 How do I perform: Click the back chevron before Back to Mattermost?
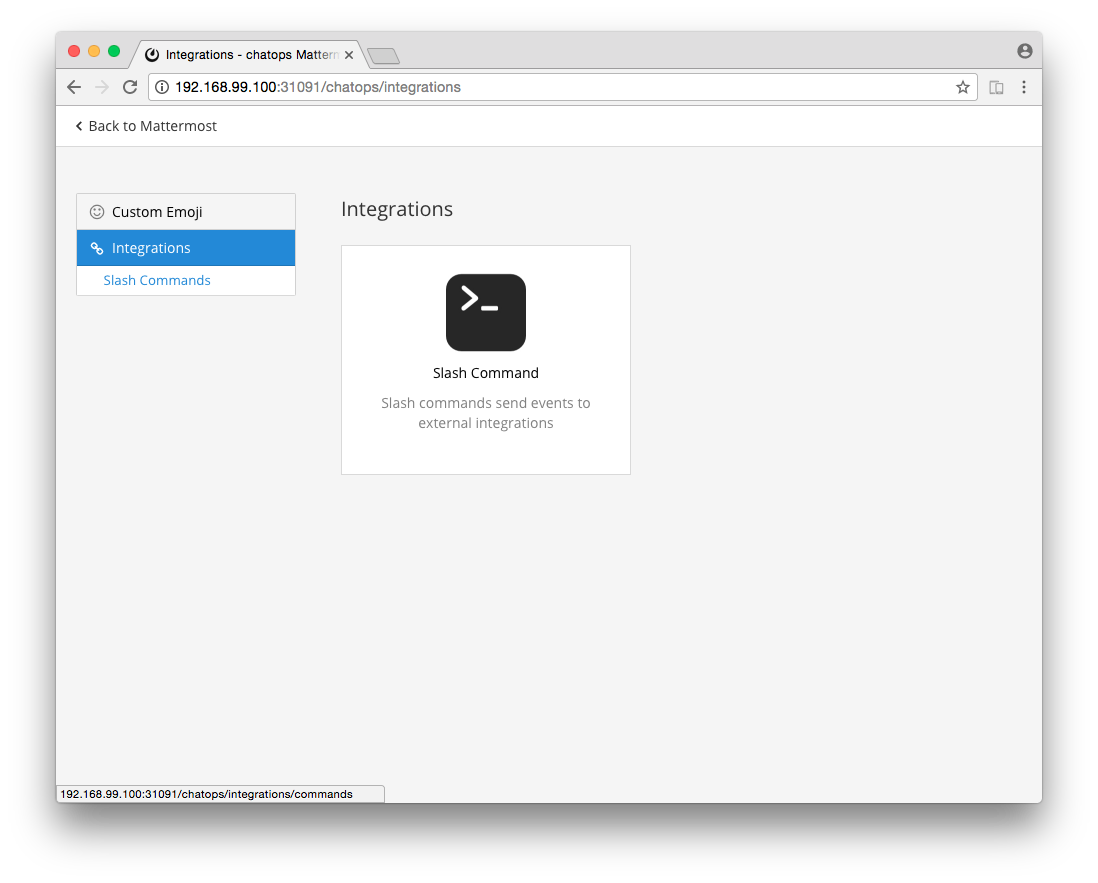[x=79, y=126]
